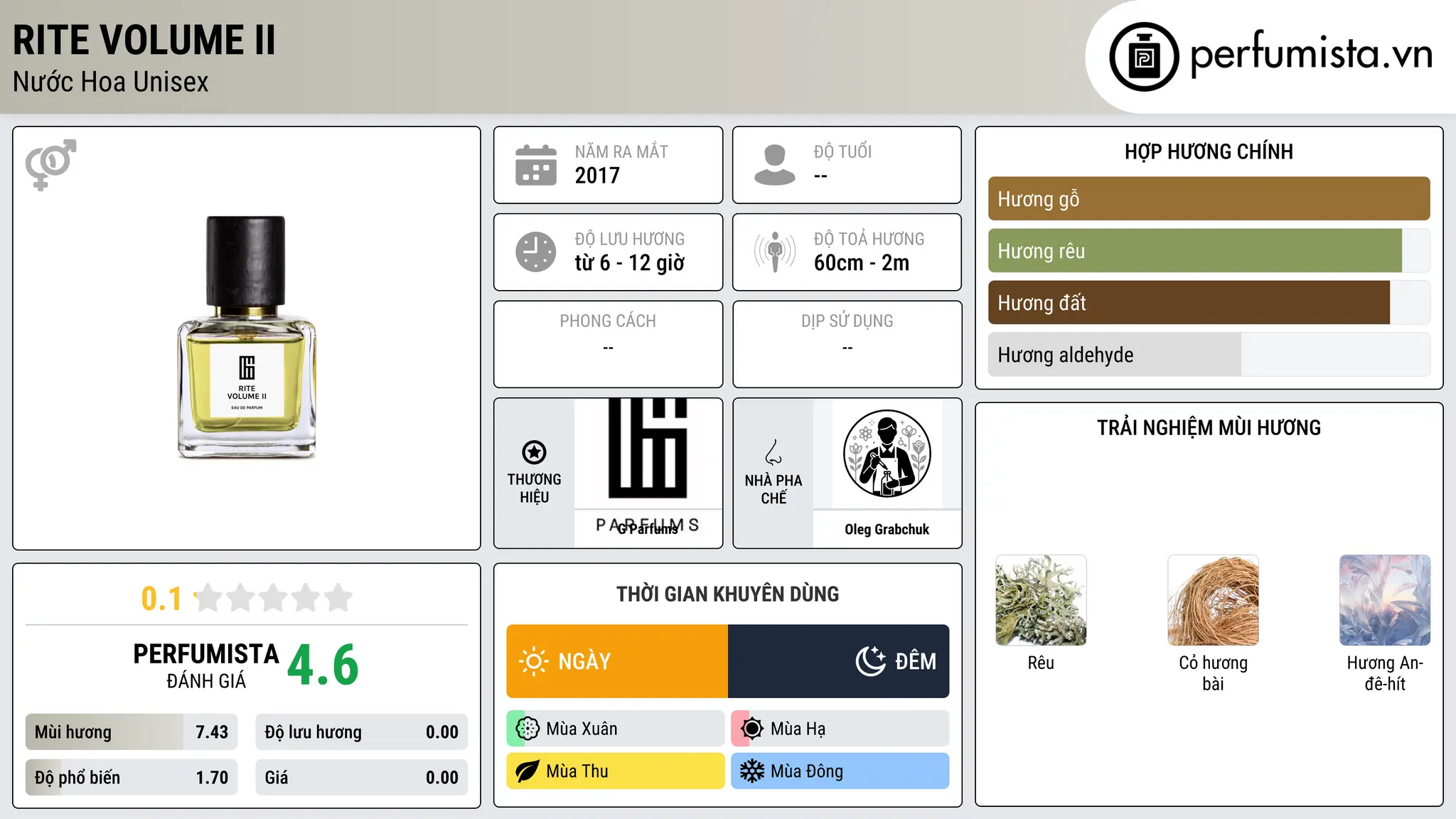Click the sun icon for Mùa Hạ
This screenshot has height=819, width=1456.
click(751, 729)
